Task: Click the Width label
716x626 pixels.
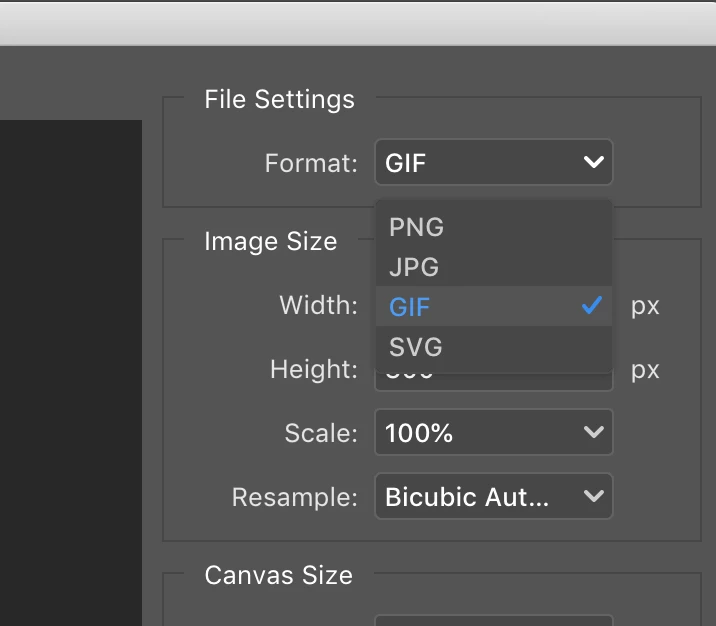Action: pyautogui.click(x=318, y=305)
